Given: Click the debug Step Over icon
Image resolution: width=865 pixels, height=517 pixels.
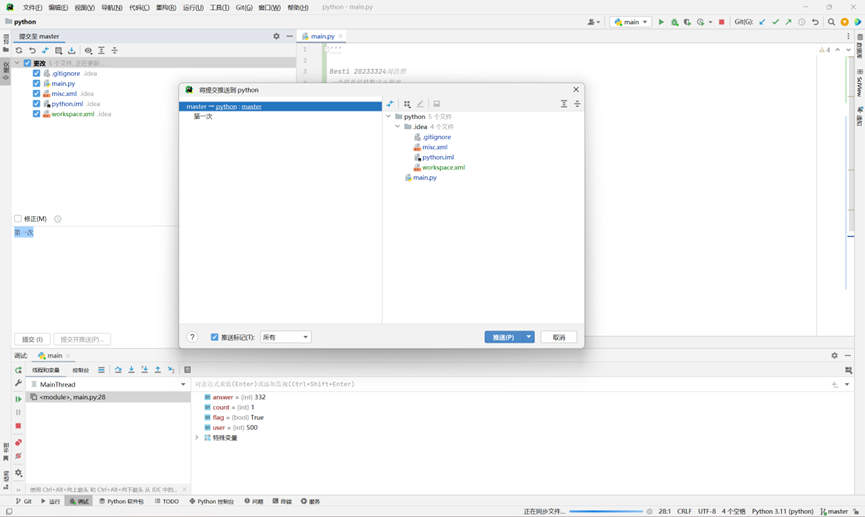Looking at the screenshot, I should point(118,370).
